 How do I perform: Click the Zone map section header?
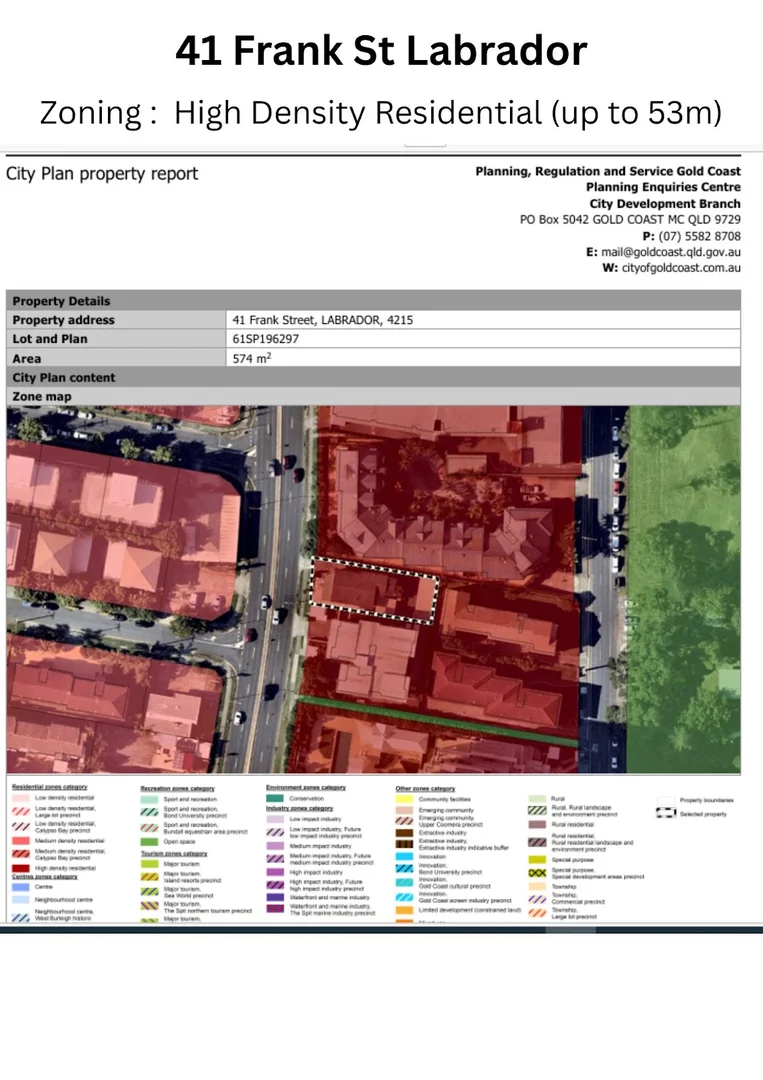[42, 397]
